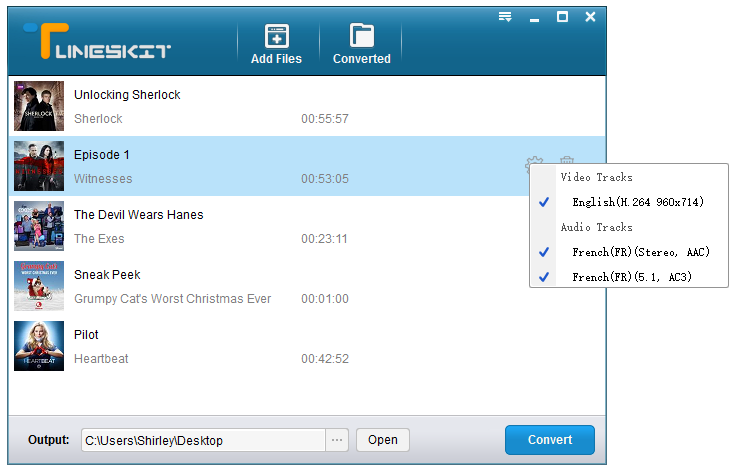Open the menu icon in title bar
The height and width of the screenshot is (470, 734).
click(x=505, y=17)
